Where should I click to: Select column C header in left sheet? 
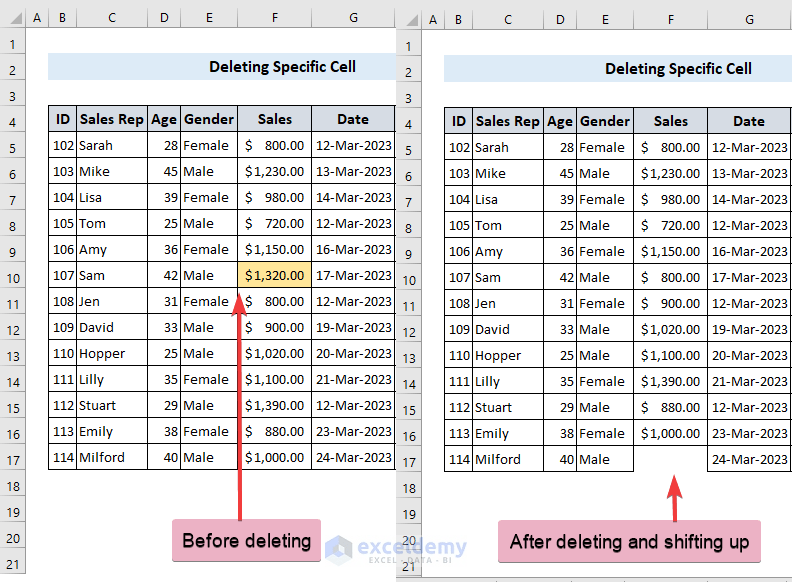coord(112,18)
